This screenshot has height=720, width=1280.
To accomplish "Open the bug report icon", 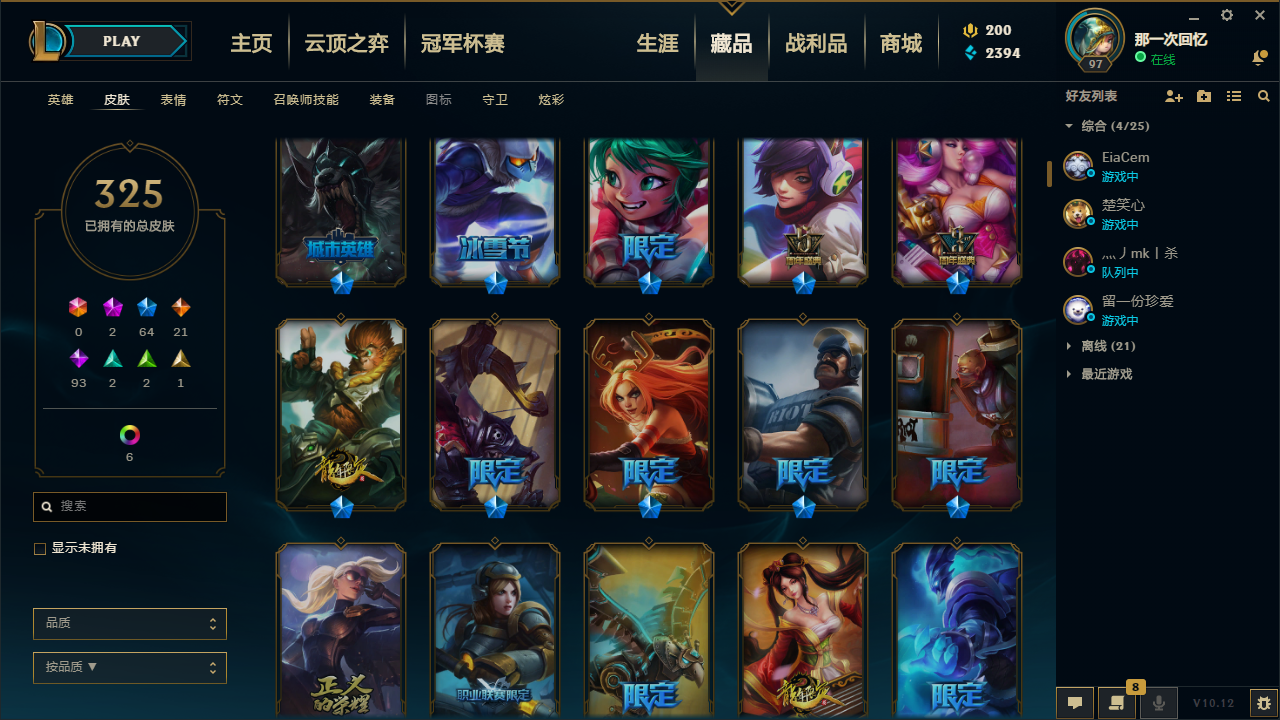I will click(1264, 703).
